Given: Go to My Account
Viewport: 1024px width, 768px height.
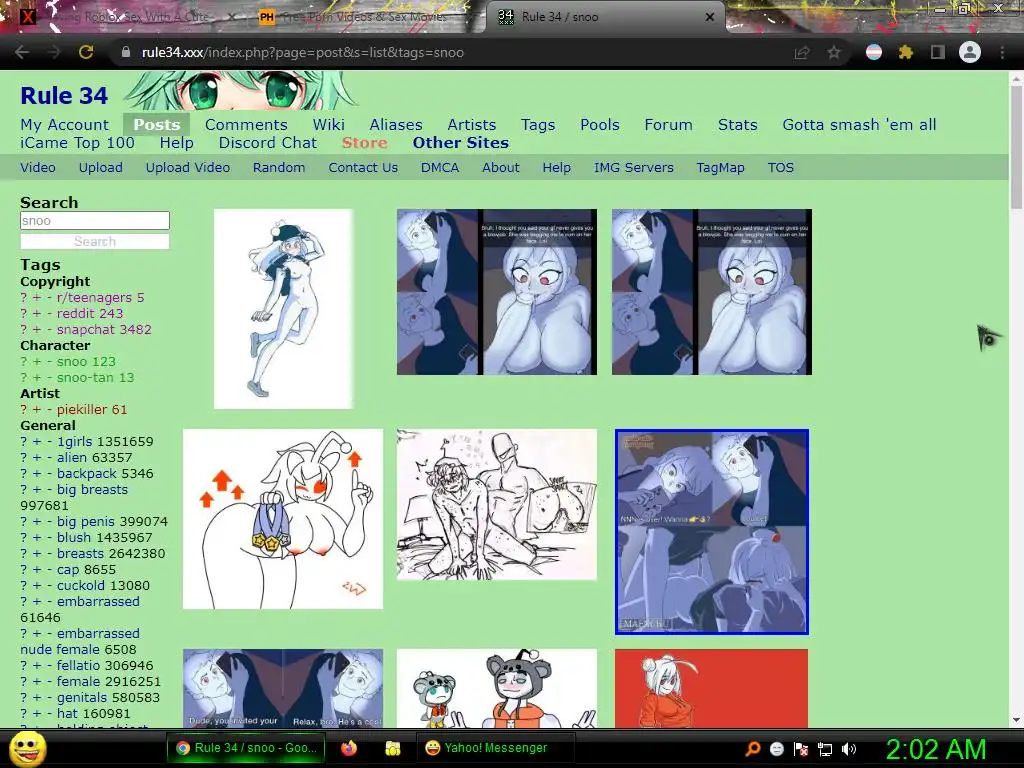Looking at the screenshot, I should pos(65,125).
